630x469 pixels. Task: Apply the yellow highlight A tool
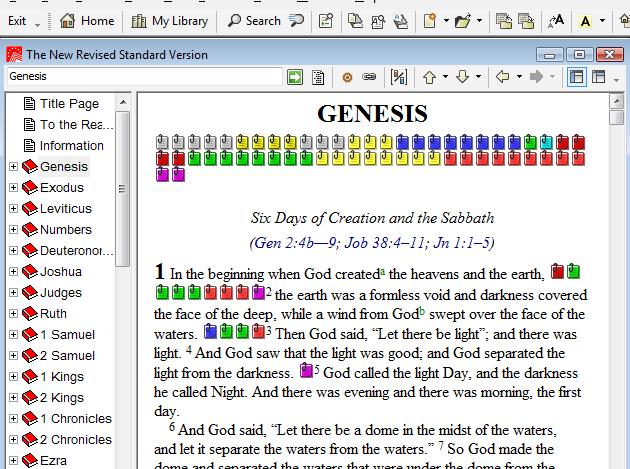pyautogui.click(x=585, y=20)
